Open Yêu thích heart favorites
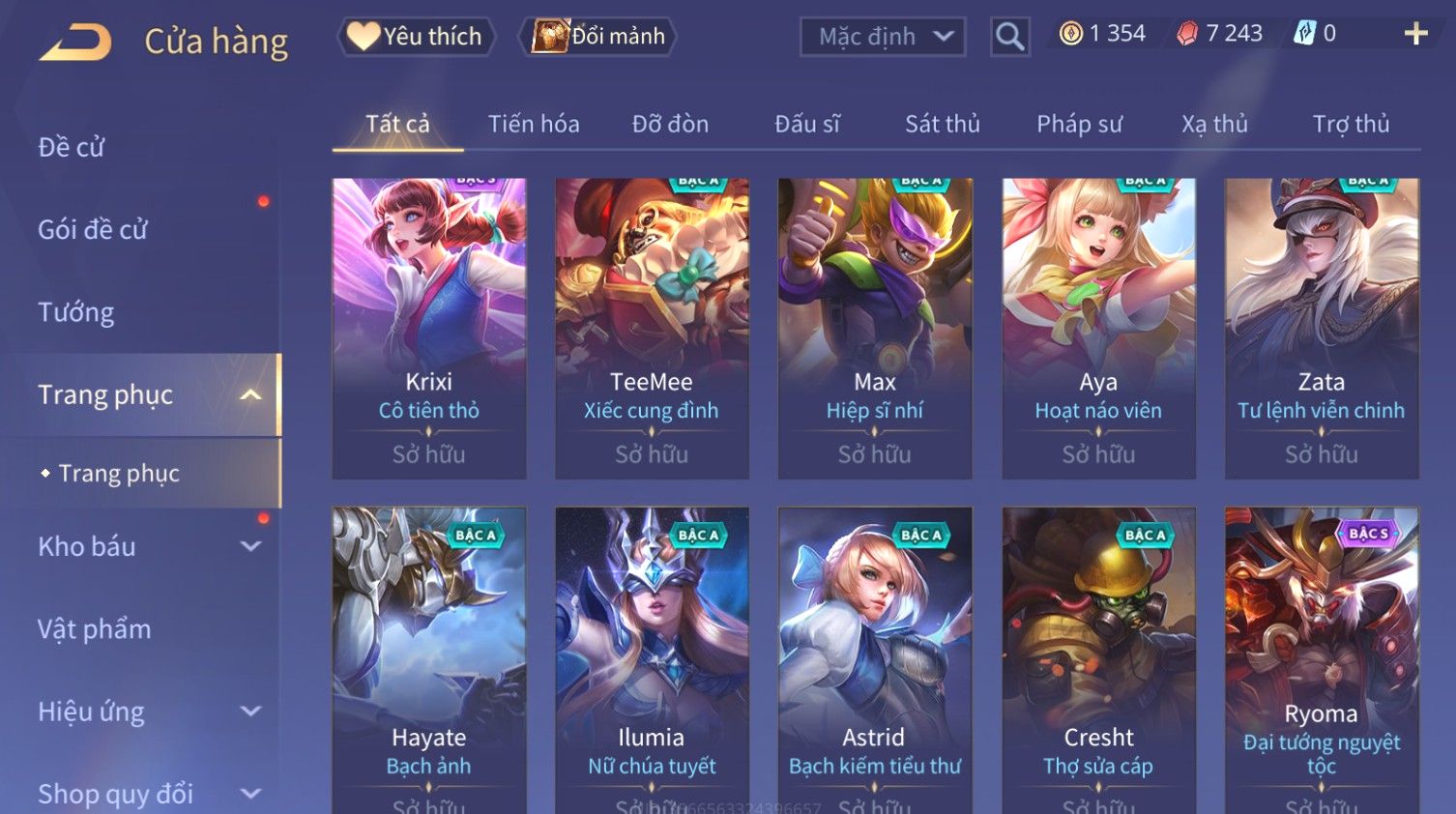 click(416, 36)
